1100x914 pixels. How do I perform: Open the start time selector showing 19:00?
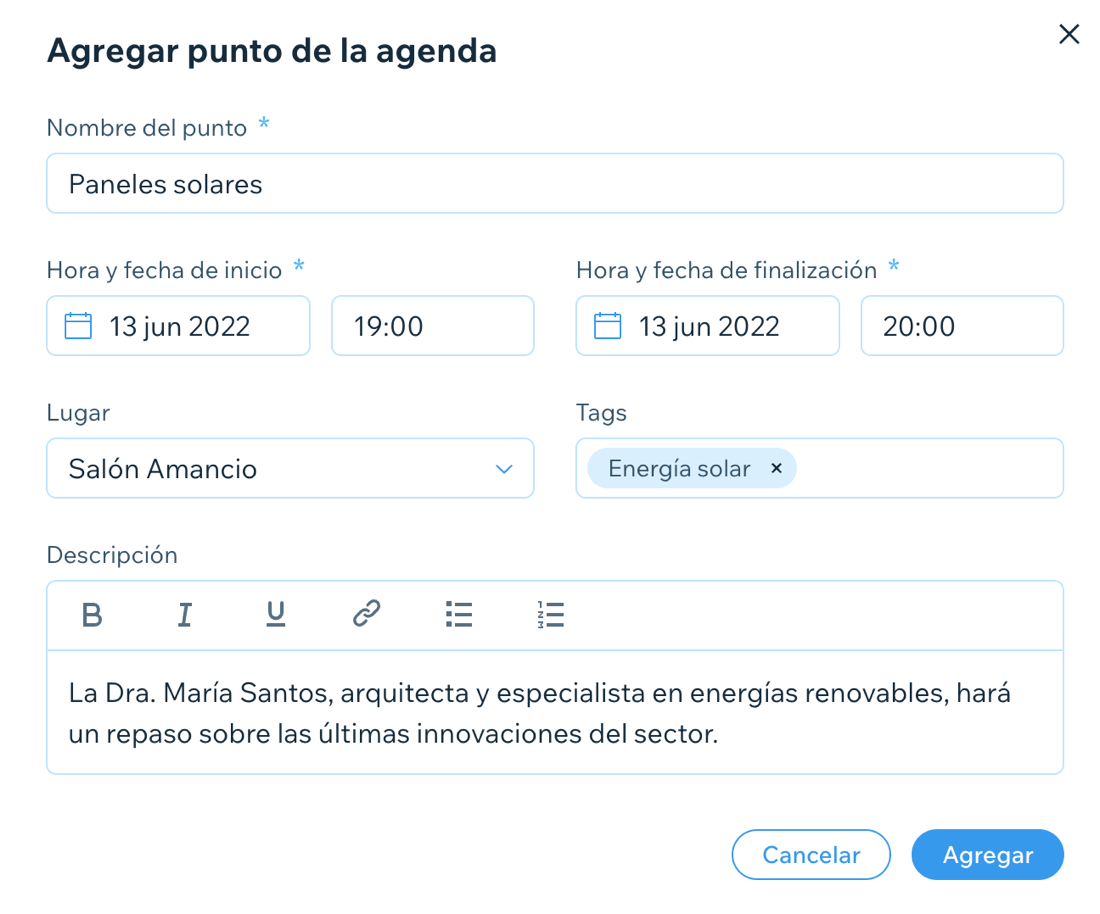click(432, 325)
